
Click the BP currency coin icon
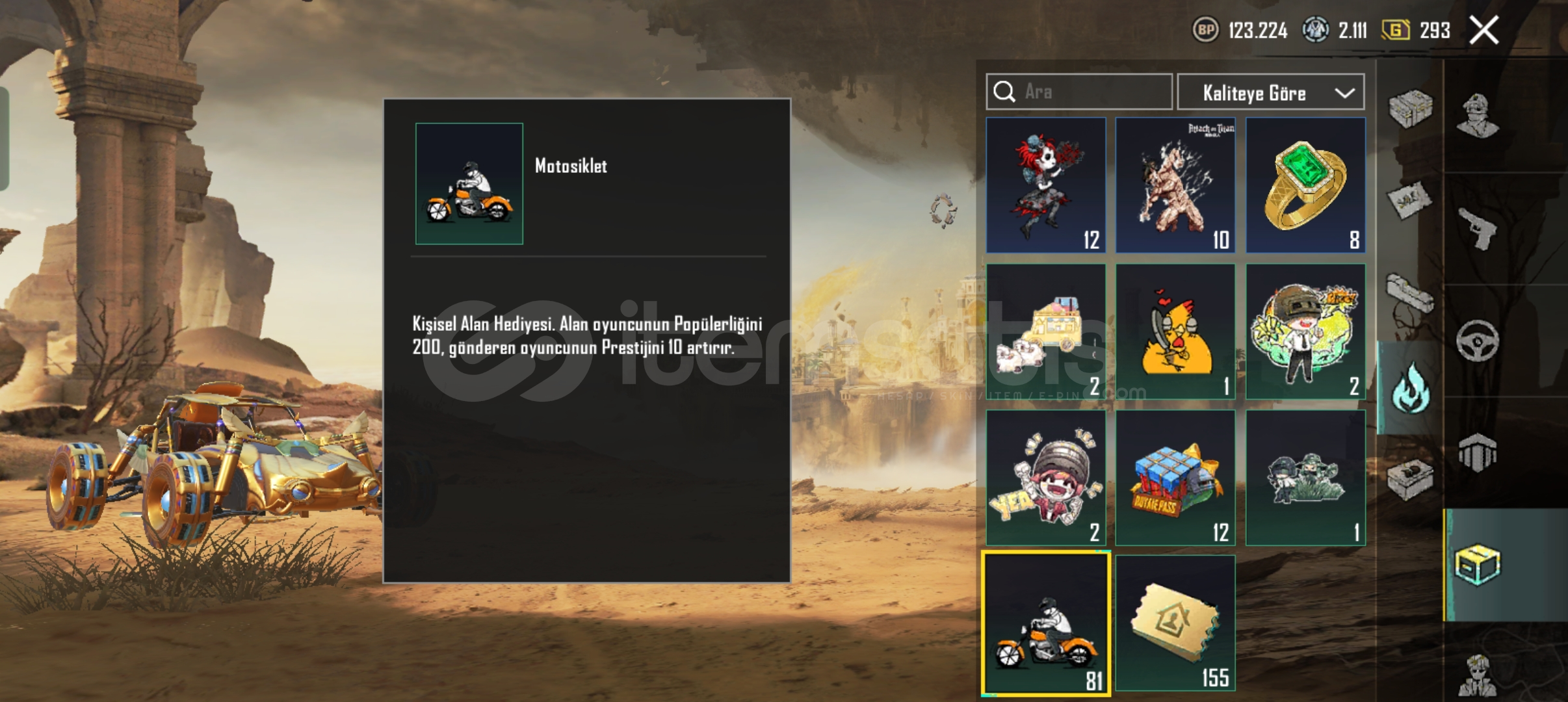click(x=1206, y=30)
